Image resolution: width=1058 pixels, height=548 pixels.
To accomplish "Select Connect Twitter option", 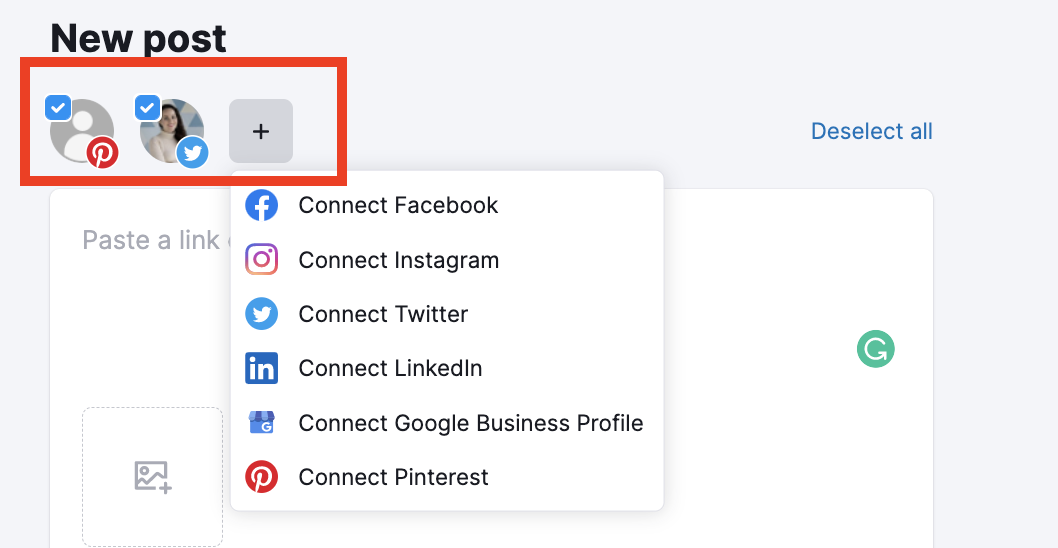I will pyautogui.click(x=383, y=314).
